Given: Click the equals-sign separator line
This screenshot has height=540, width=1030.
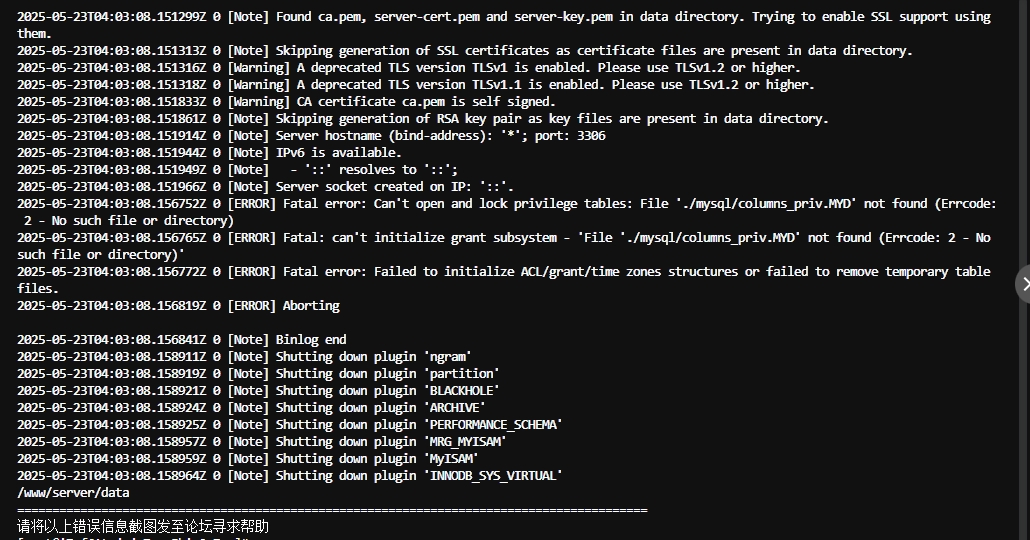Looking at the screenshot, I should point(332,510).
